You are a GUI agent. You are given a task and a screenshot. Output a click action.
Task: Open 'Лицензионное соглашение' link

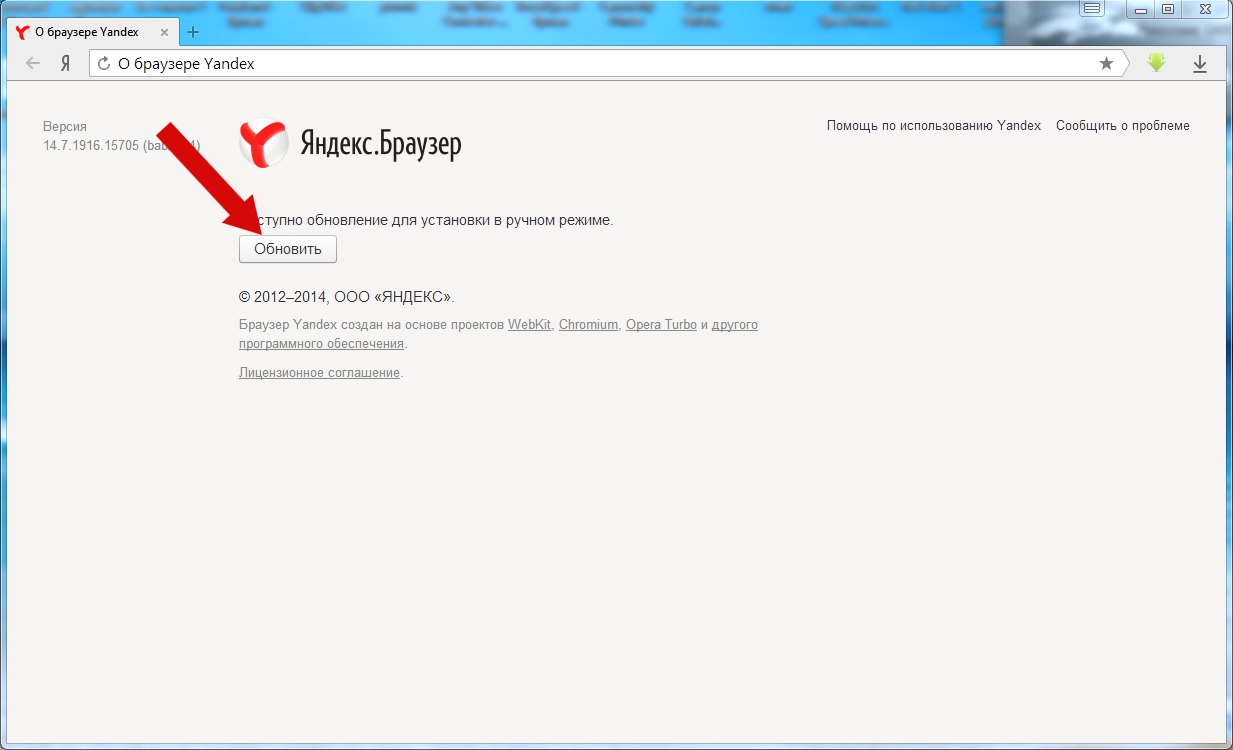319,373
